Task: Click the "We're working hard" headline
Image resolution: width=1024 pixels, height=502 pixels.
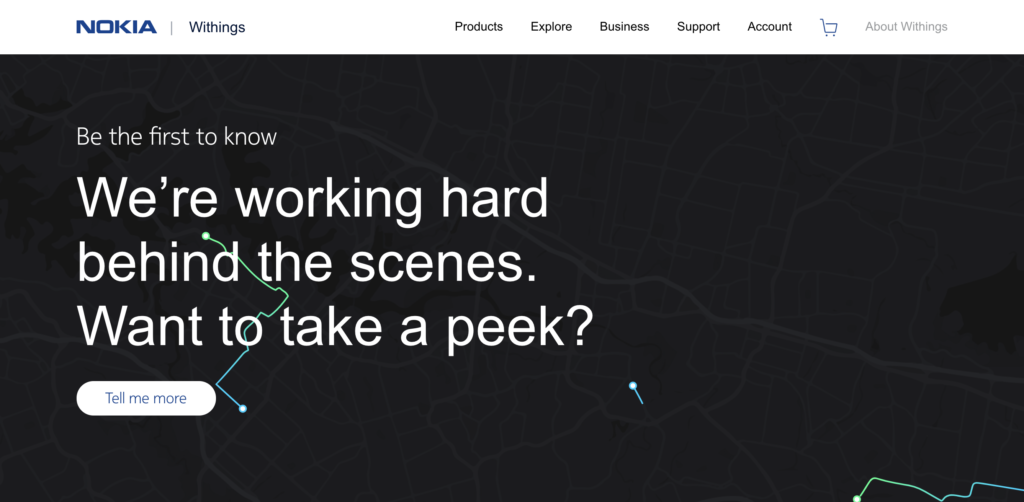Action: (312, 197)
